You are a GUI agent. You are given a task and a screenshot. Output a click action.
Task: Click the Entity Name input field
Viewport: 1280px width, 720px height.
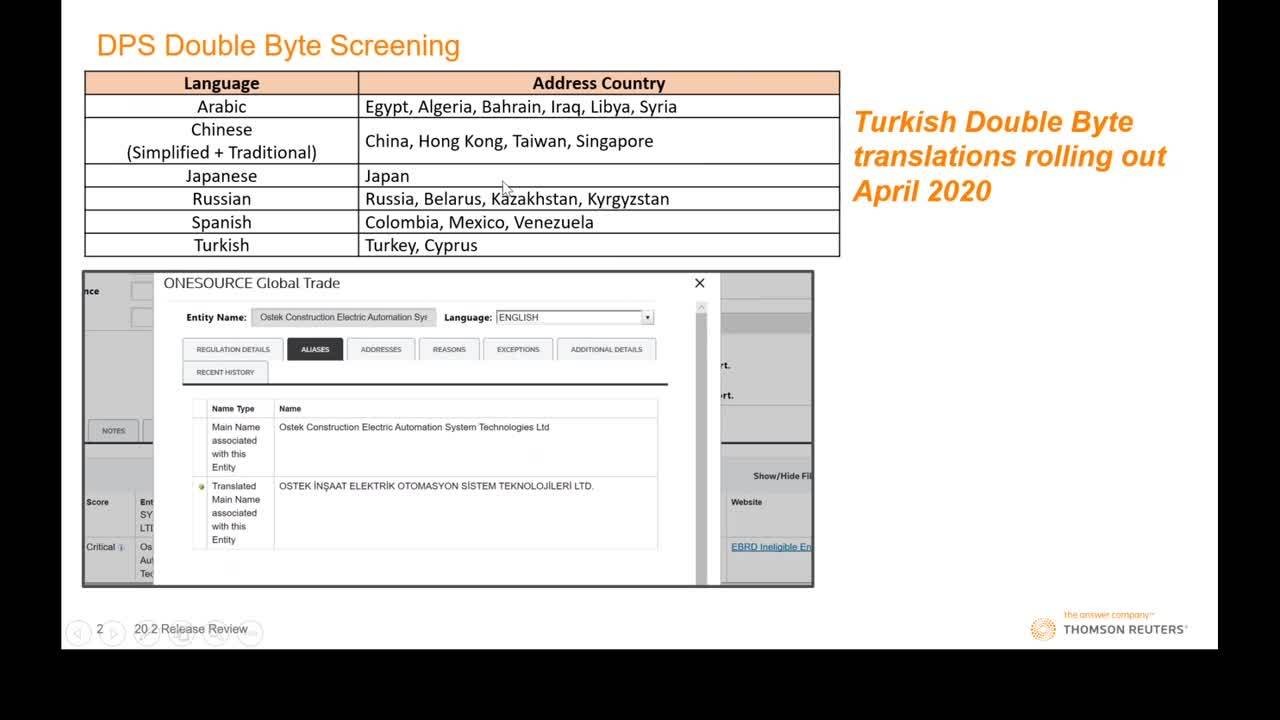pyautogui.click(x=343, y=318)
